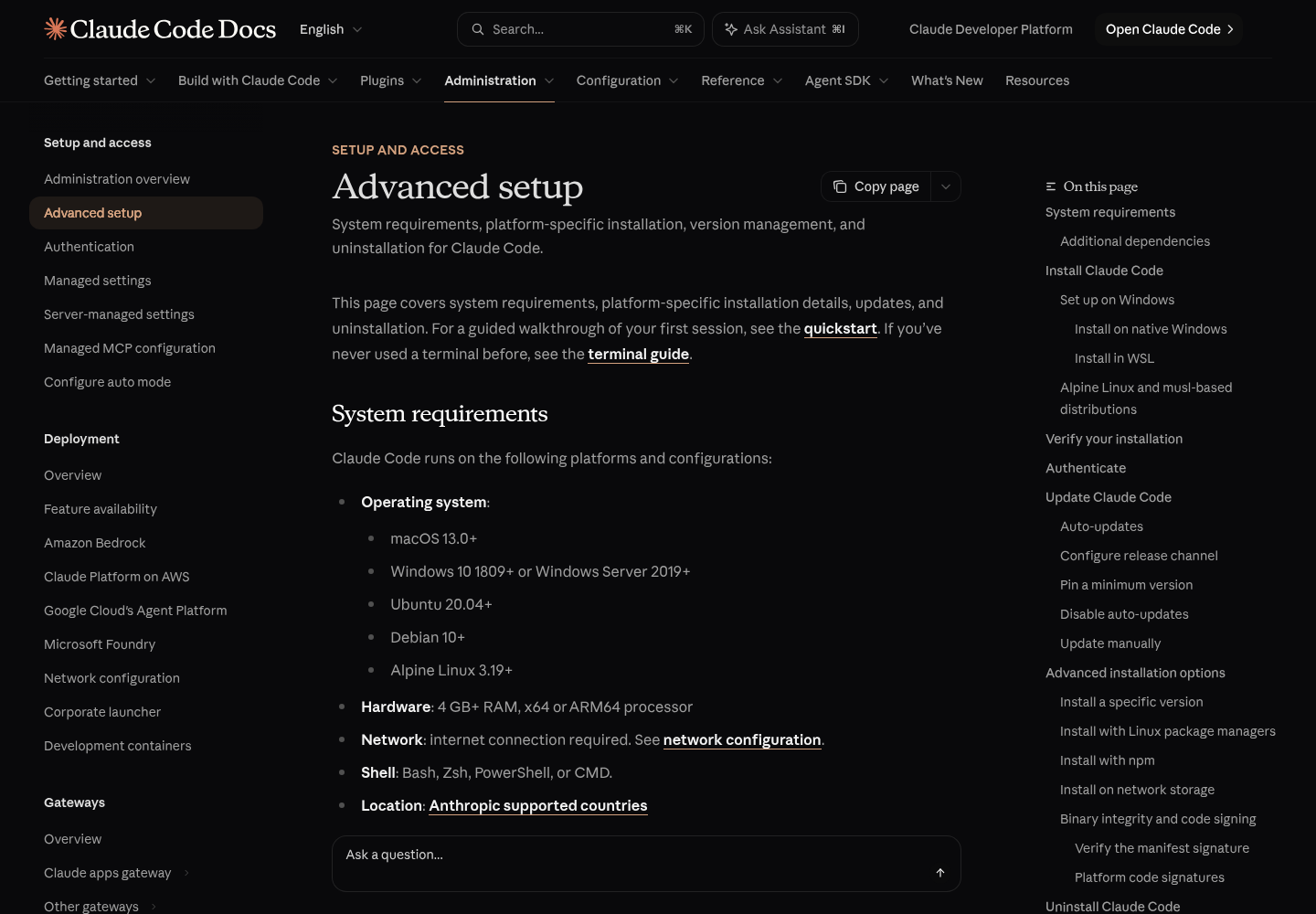Expand the Plugins navigation menu

point(391,80)
